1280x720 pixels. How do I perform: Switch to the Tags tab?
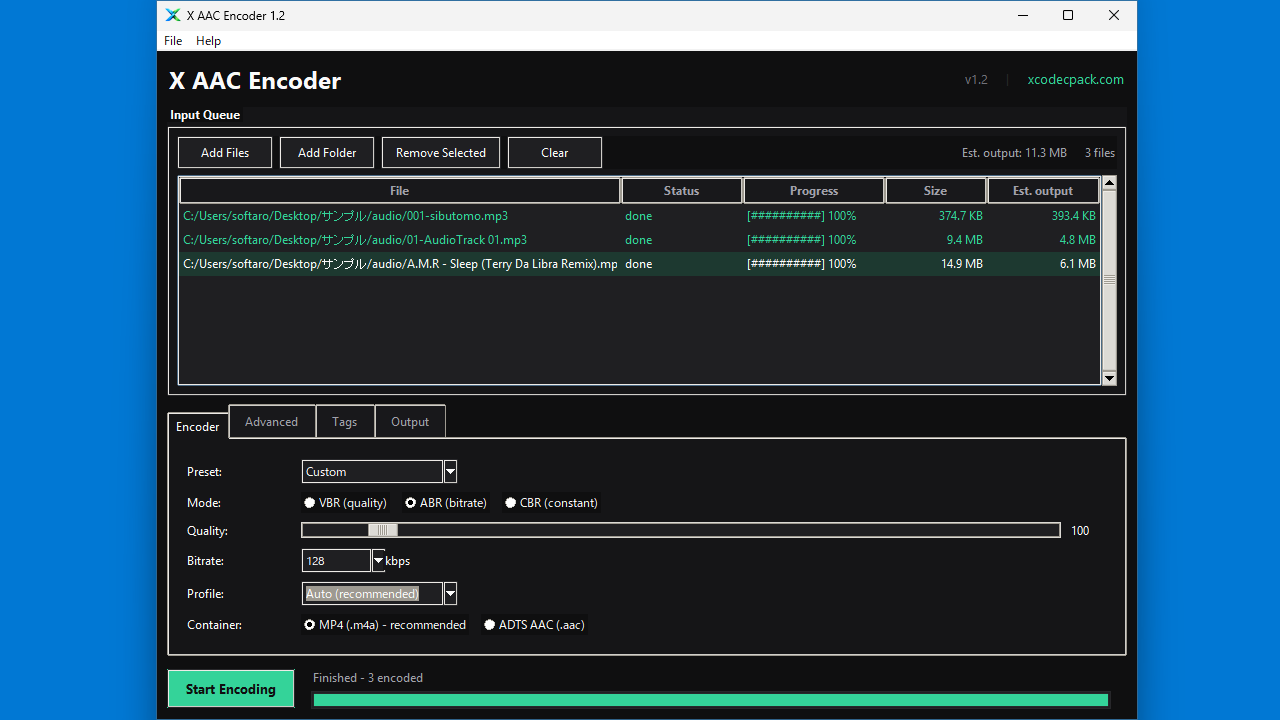(x=345, y=422)
